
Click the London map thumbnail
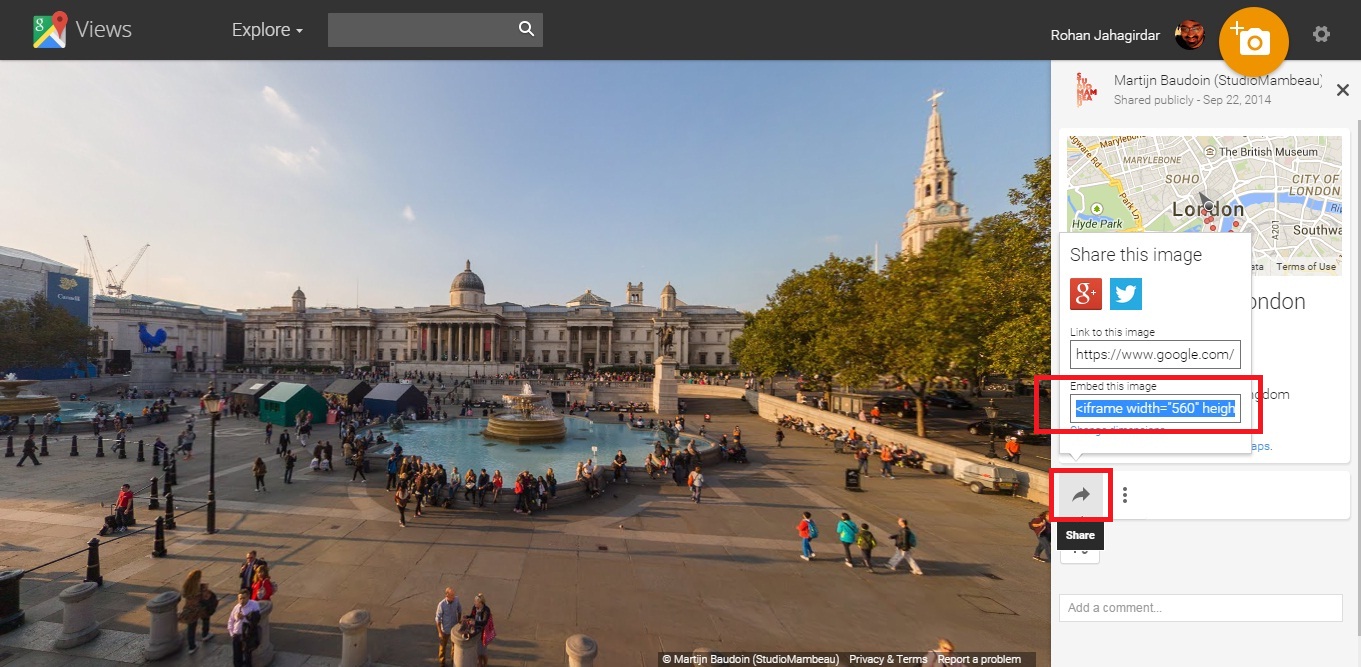pos(1203,205)
